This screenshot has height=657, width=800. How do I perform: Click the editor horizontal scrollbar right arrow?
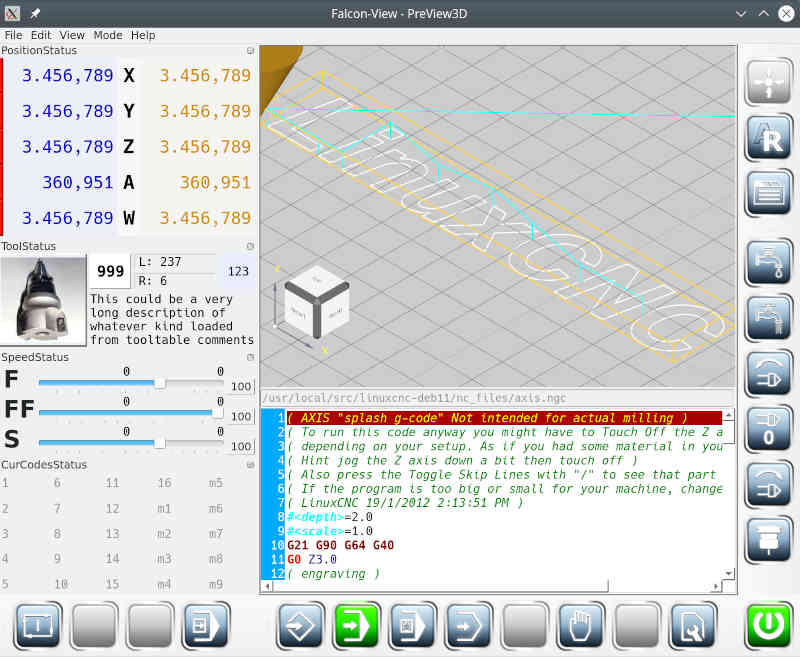click(x=716, y=587)
